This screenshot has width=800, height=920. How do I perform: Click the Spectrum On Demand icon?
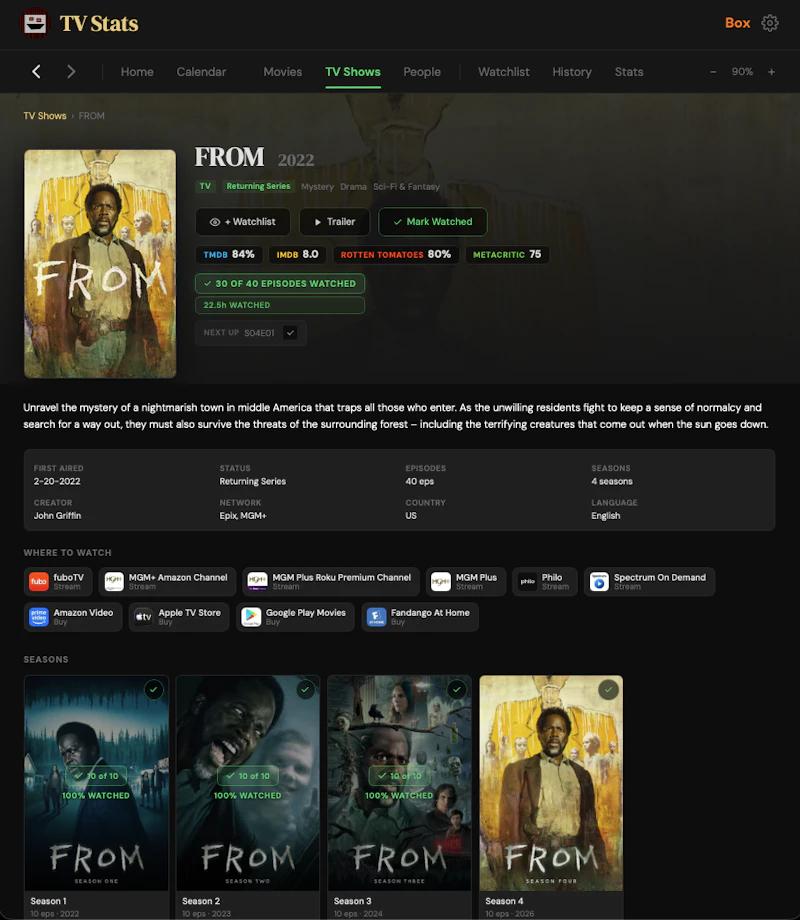[599, 581]
